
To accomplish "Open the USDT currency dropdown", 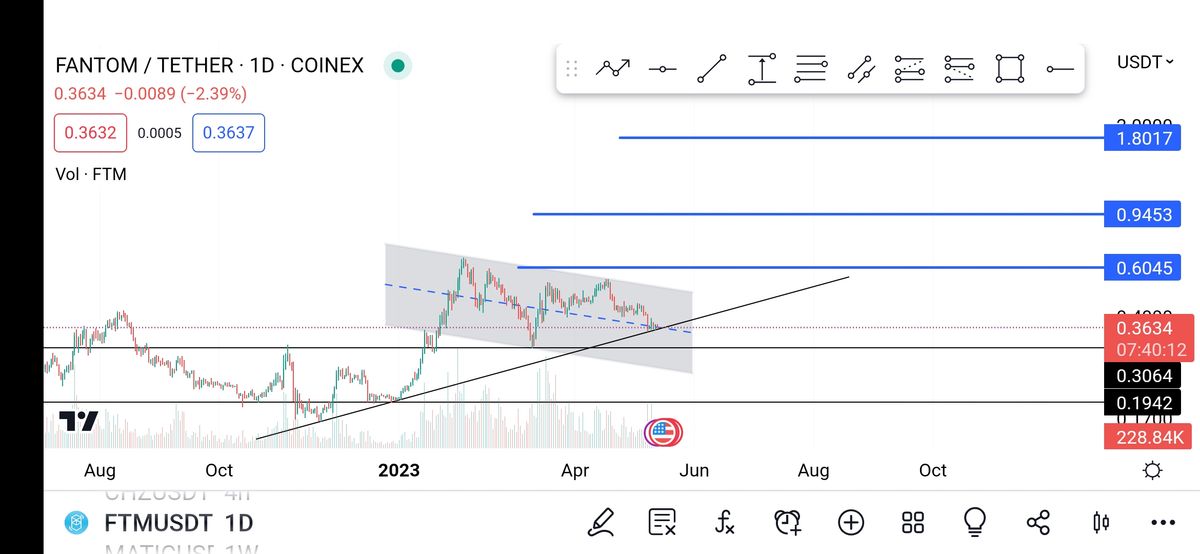I will [1146, 62].
